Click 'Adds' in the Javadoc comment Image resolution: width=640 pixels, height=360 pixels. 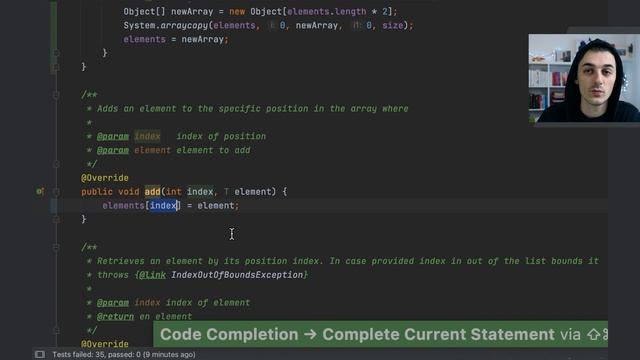[x=107, y=109]
